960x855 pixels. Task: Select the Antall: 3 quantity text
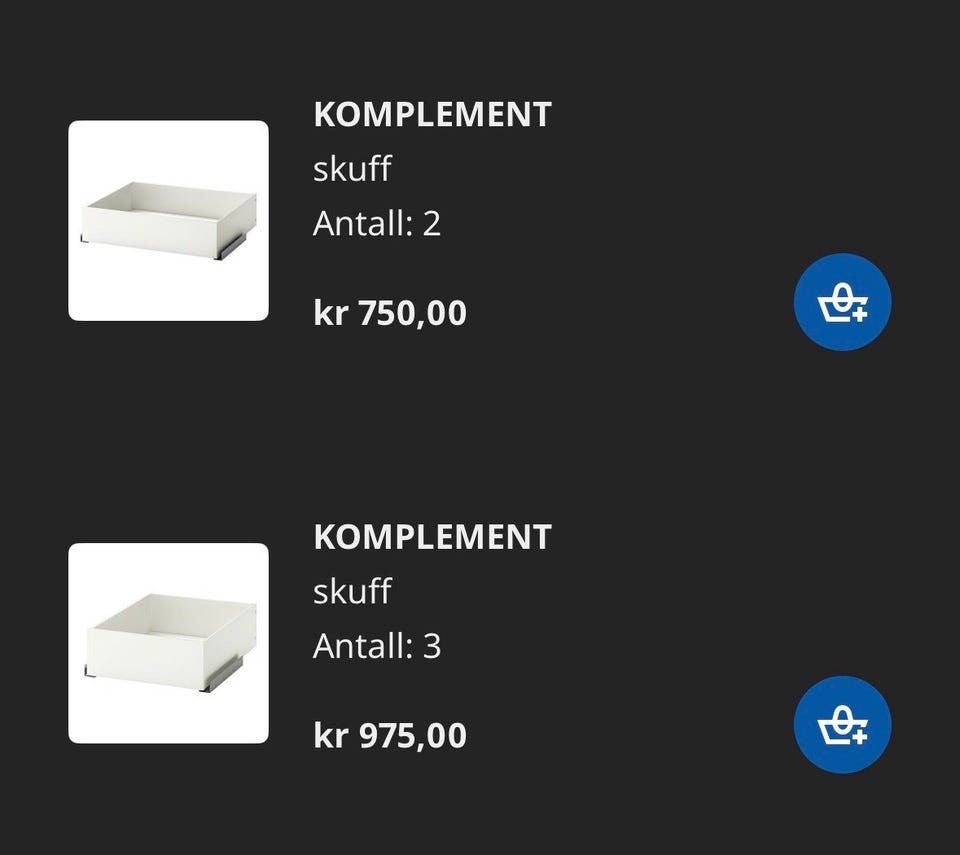377,646
